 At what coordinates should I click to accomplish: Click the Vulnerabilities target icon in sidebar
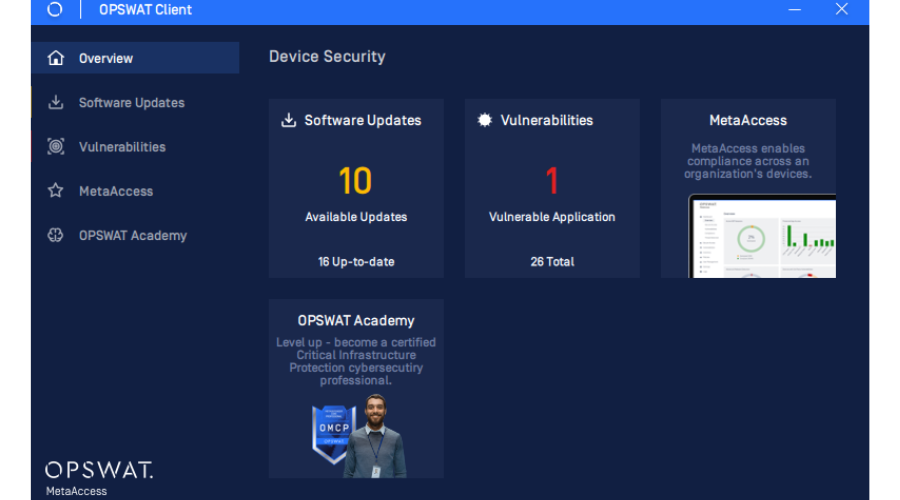tap(56, 146)
